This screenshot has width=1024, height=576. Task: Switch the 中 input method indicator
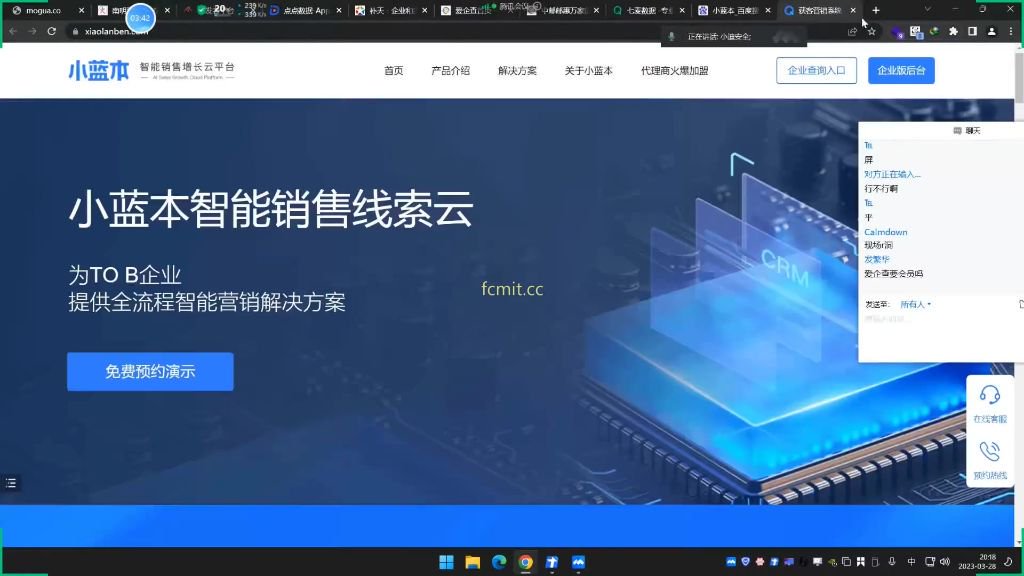point(911,562)
